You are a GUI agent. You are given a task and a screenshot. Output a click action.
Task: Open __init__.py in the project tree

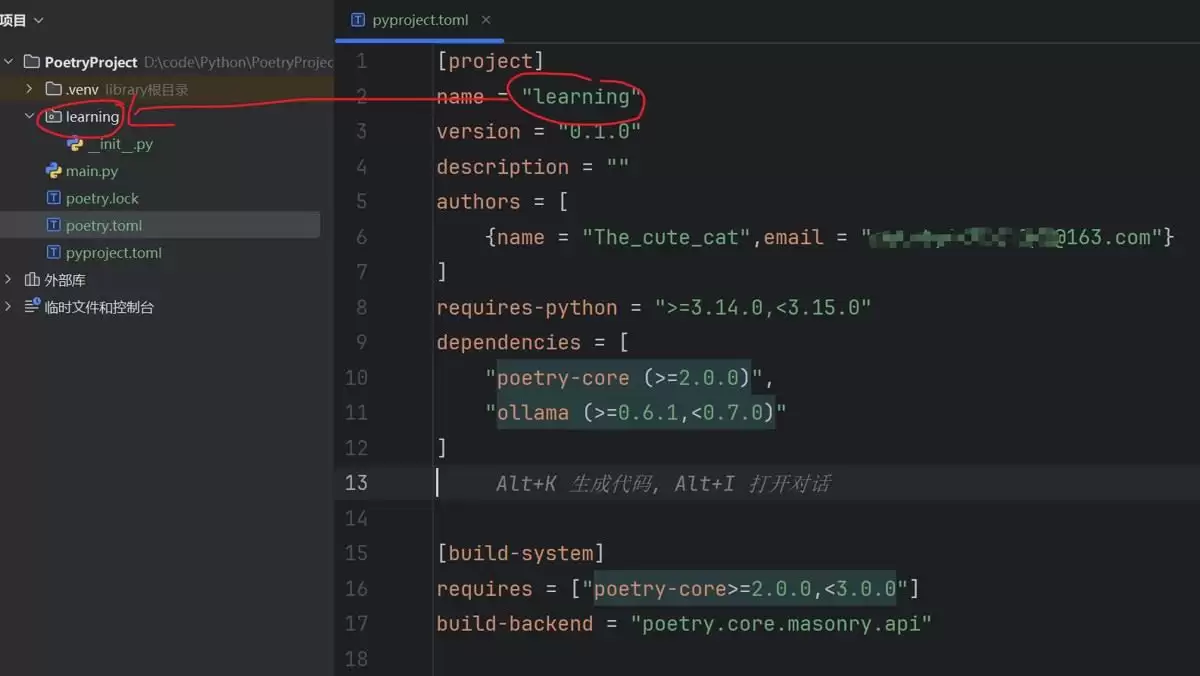pyautogui.click(x=120, y=144)
